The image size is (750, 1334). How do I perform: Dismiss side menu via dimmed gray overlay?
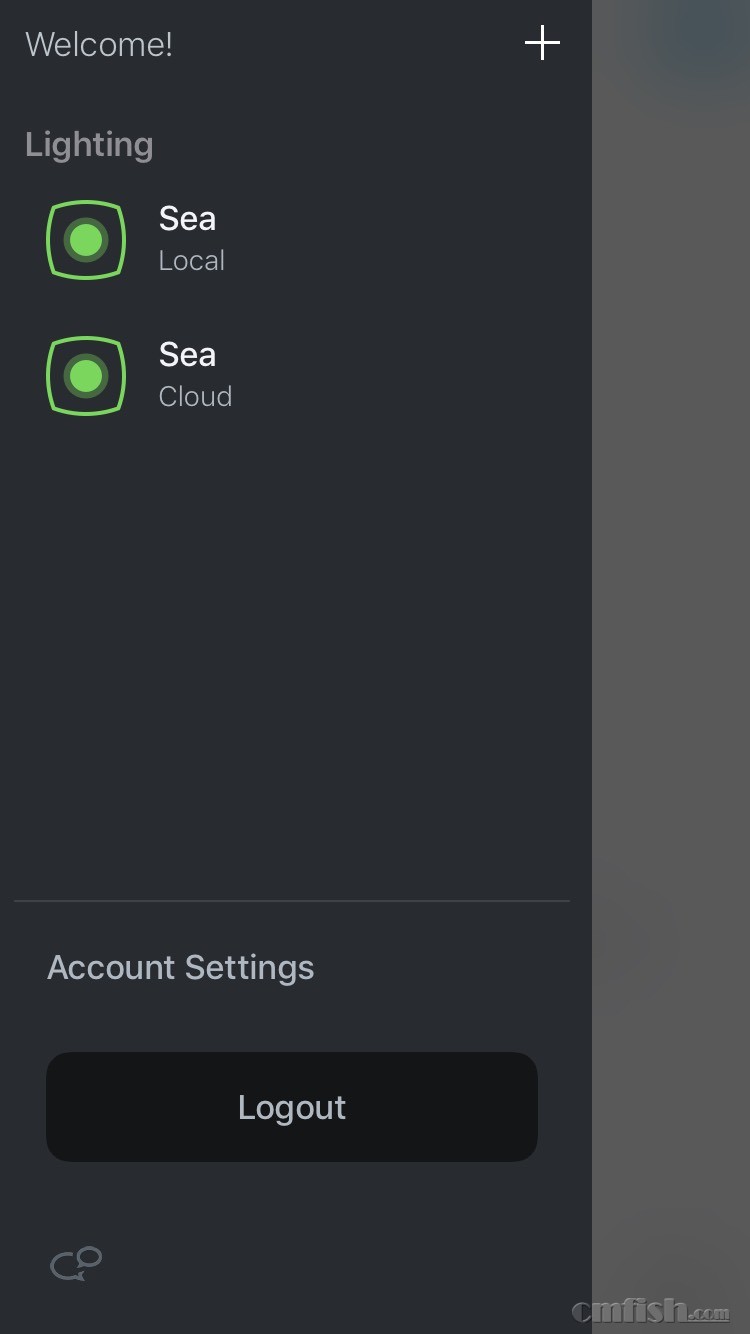tap(670, 600)
